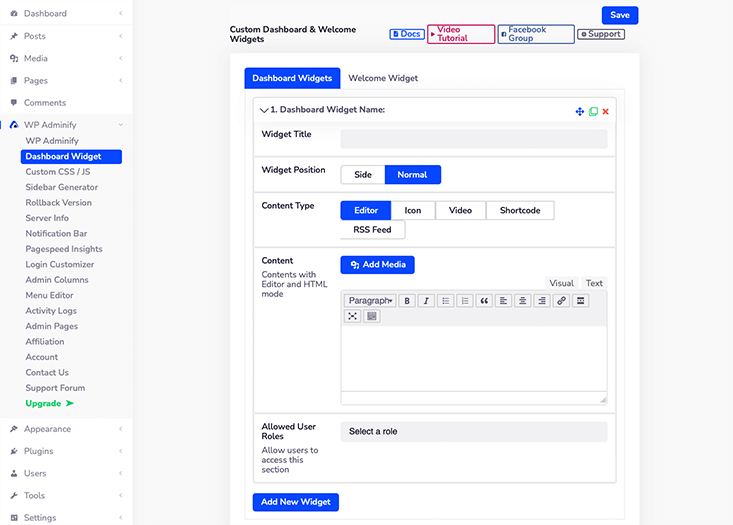Click the Add New Widget button
The image size is (733, 525).
point(295,502)
